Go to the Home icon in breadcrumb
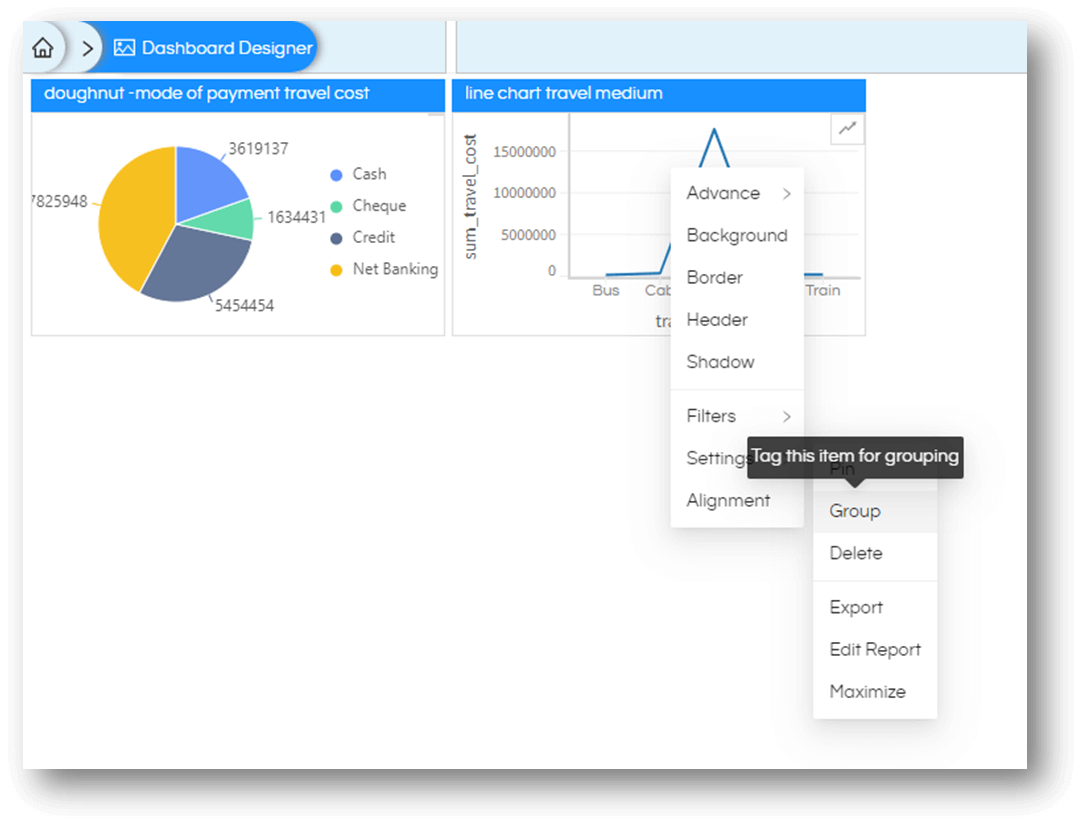This screenshot has width=1081, height=821. (43, 48)
